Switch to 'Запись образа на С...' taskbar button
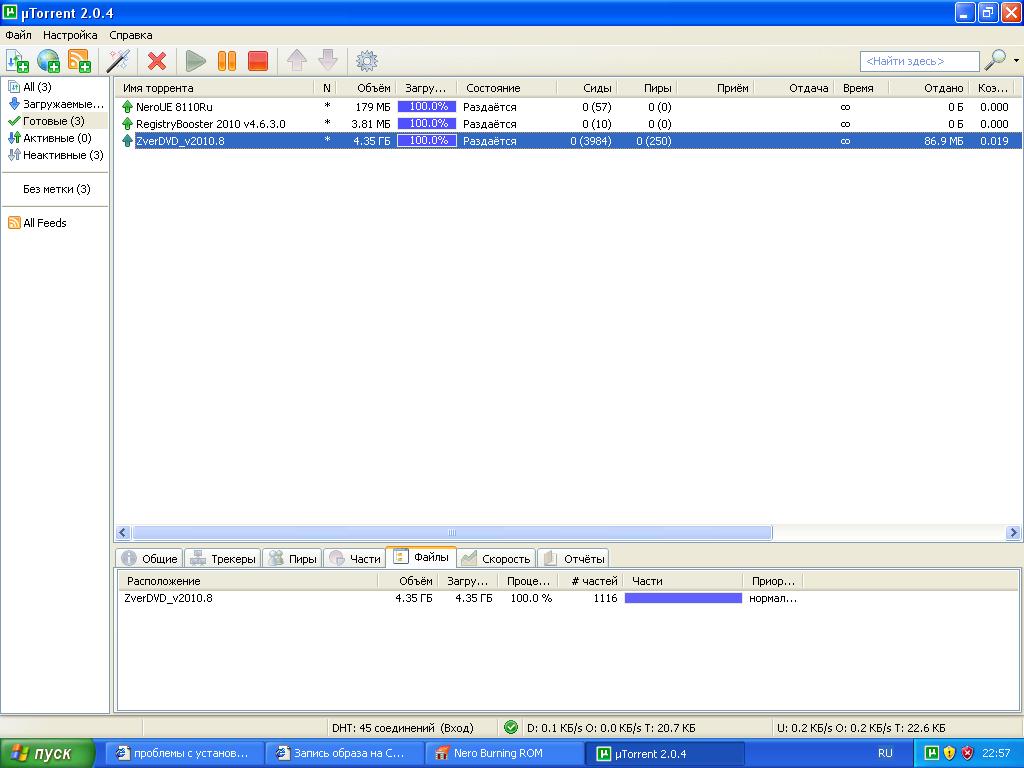Viewport: 1024px width, 768px height. [344, 753]
